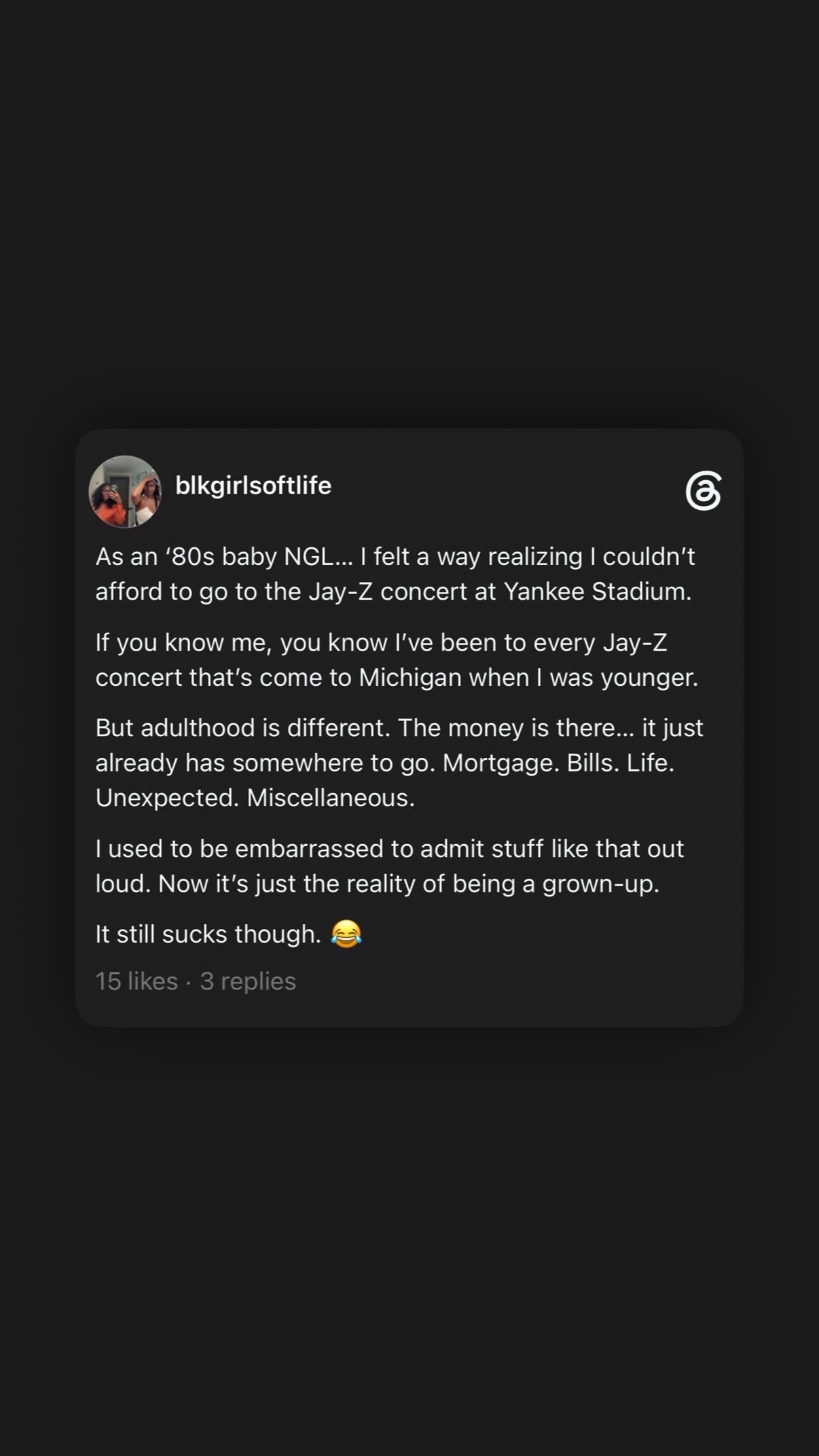Click the "I used to be embarrassed" paragraph
This screenshot has width=819, height=1456.
tap(390, 866)
